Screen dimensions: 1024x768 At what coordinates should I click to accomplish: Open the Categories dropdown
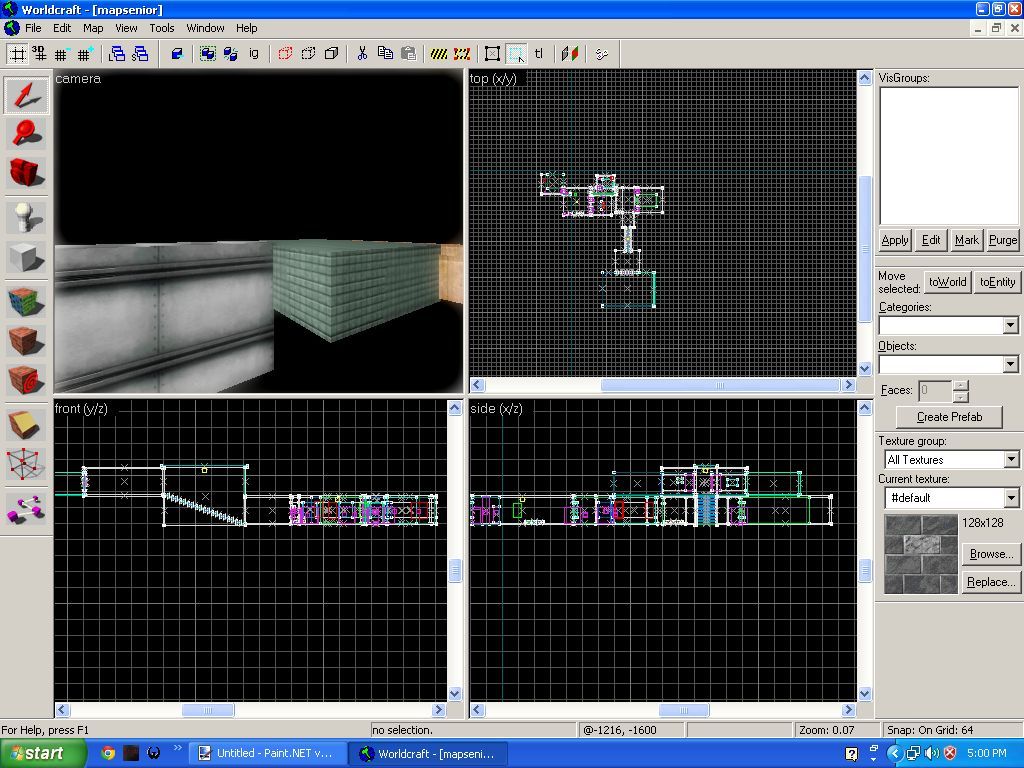pos(1010,325)
